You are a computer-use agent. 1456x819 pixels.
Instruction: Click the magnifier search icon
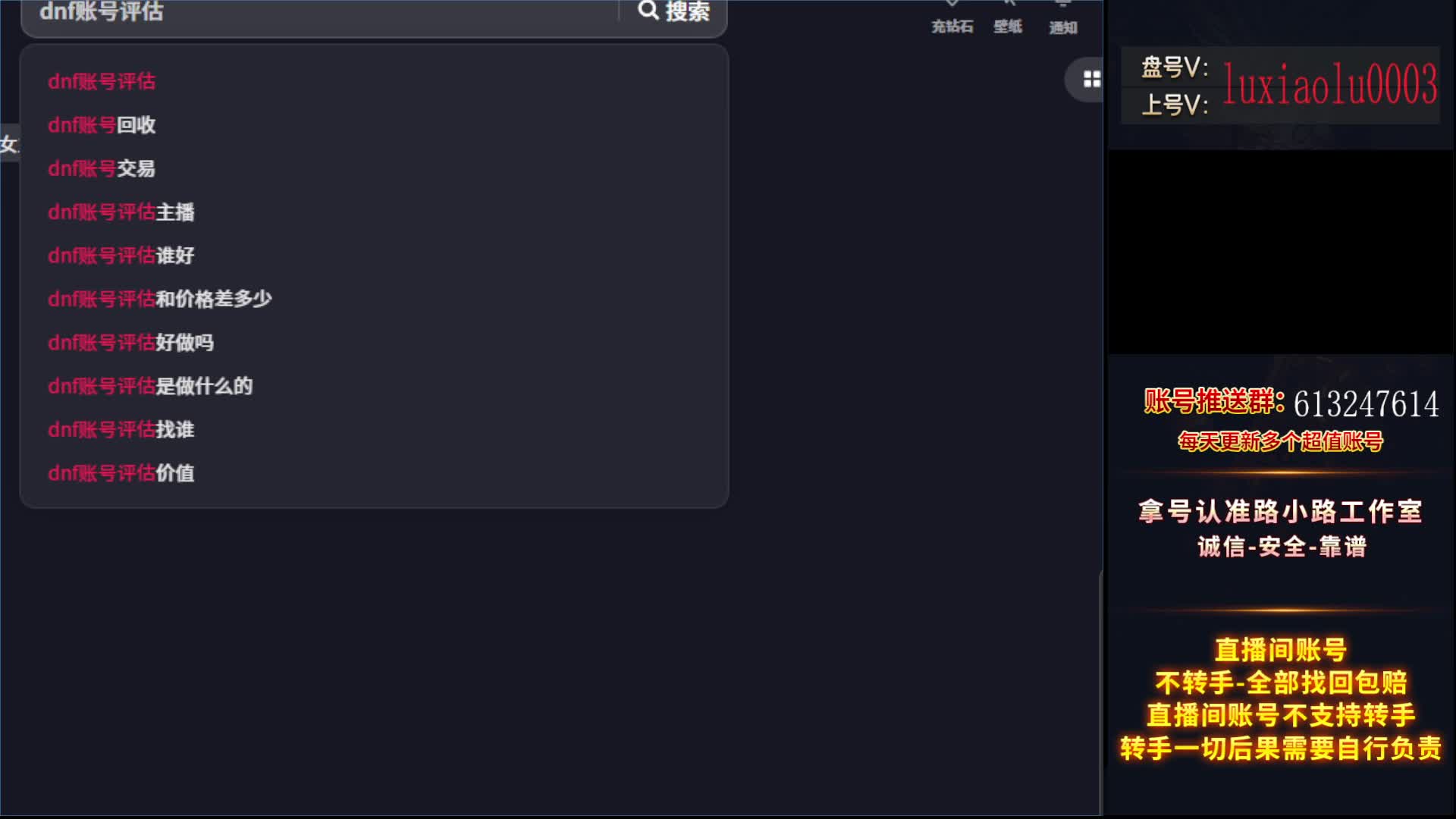pos(648,11)
